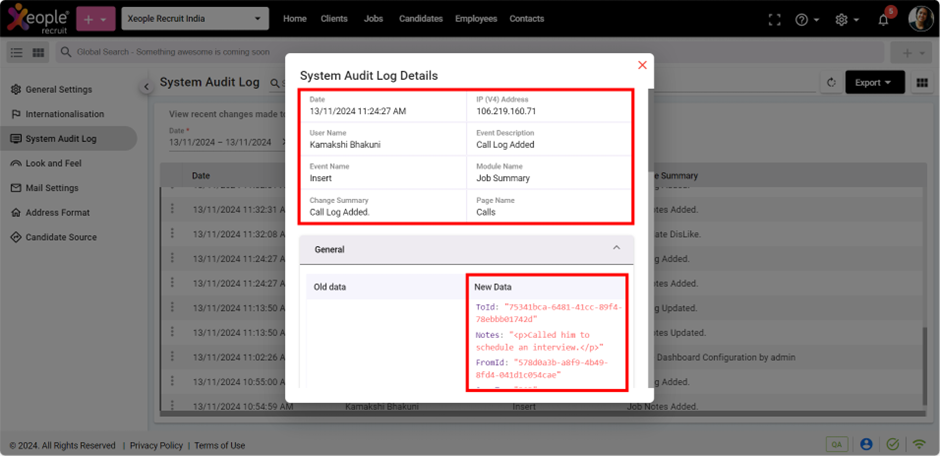Open row menu for 11:02:26 entry
The height and width of the screenshot is (456, 940).
173,355
